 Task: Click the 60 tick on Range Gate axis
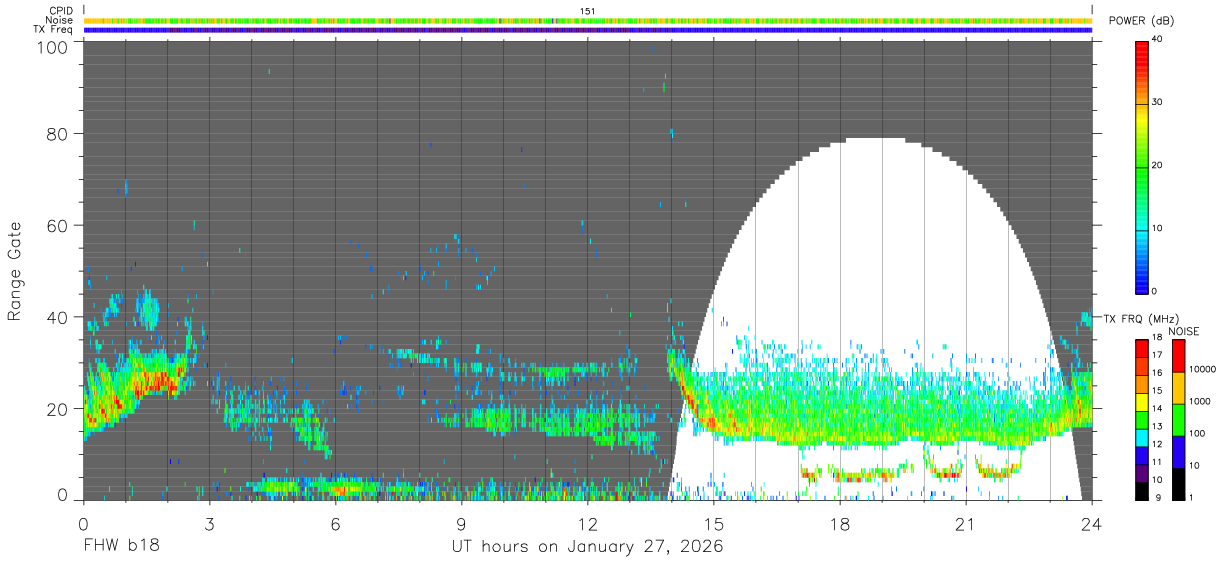tap(58, 225)
